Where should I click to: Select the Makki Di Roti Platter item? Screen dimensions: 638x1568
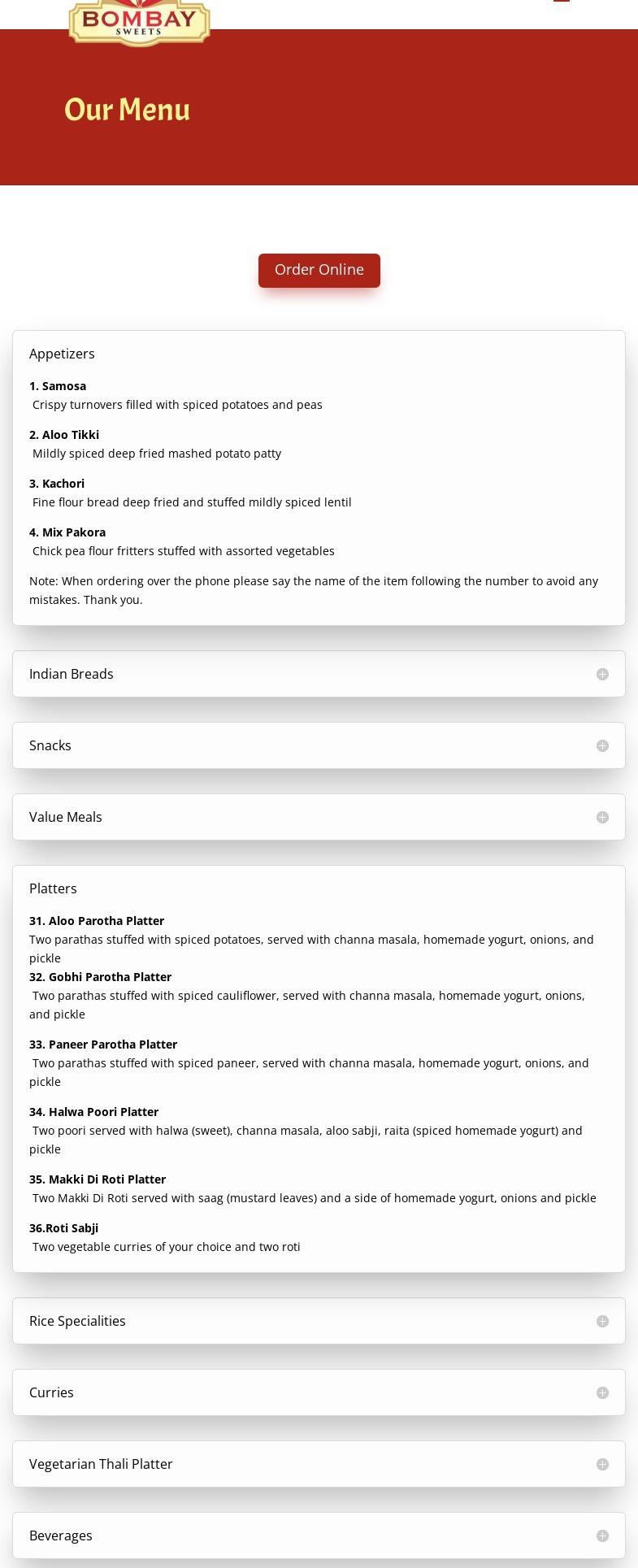point(98,1179)
